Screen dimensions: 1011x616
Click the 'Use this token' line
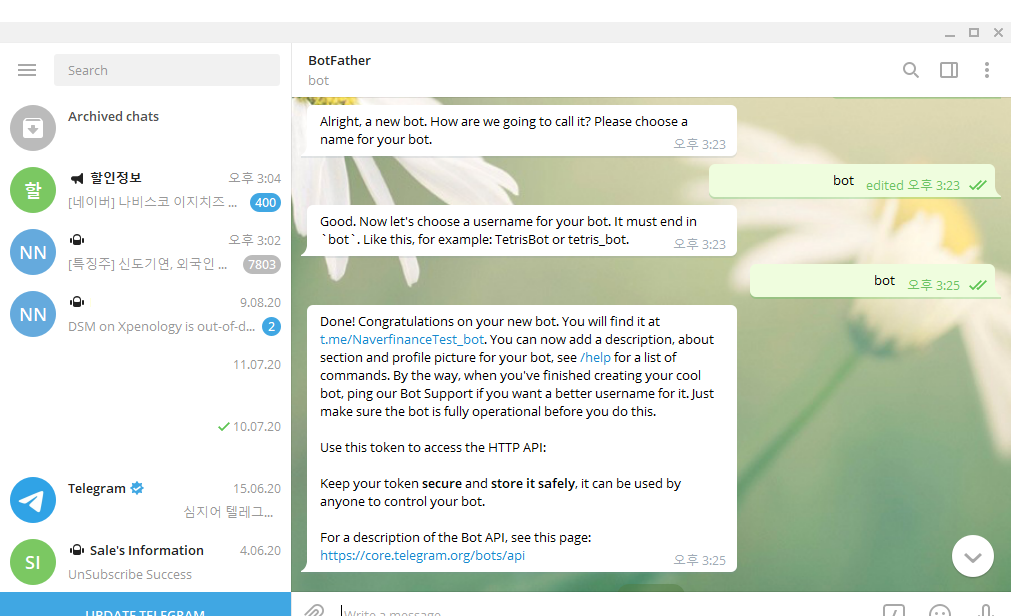pyautogui.click(x=433, y=448)
